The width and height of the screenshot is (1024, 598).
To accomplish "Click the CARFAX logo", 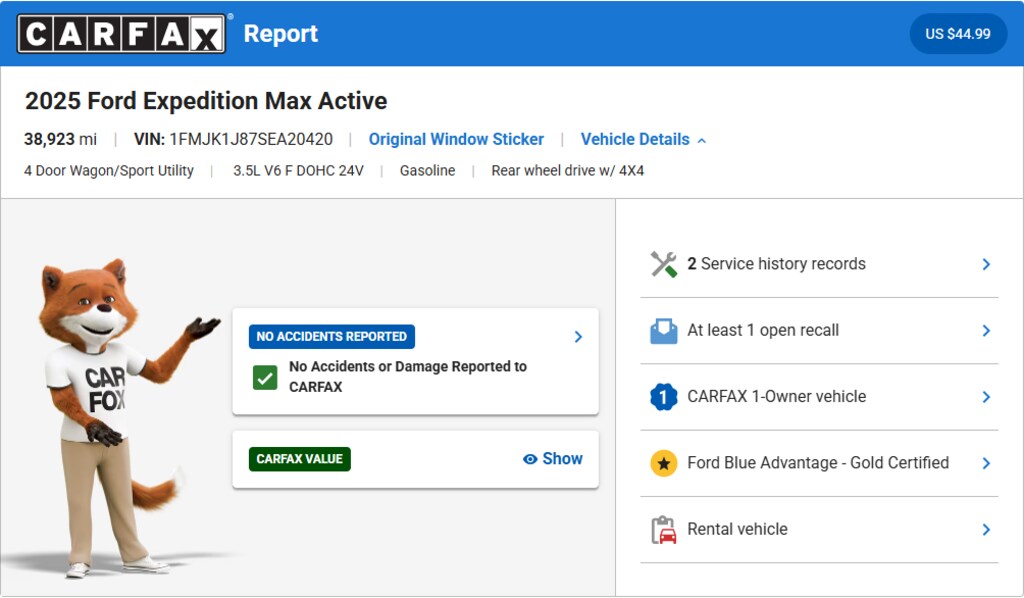I will (121, 33).
